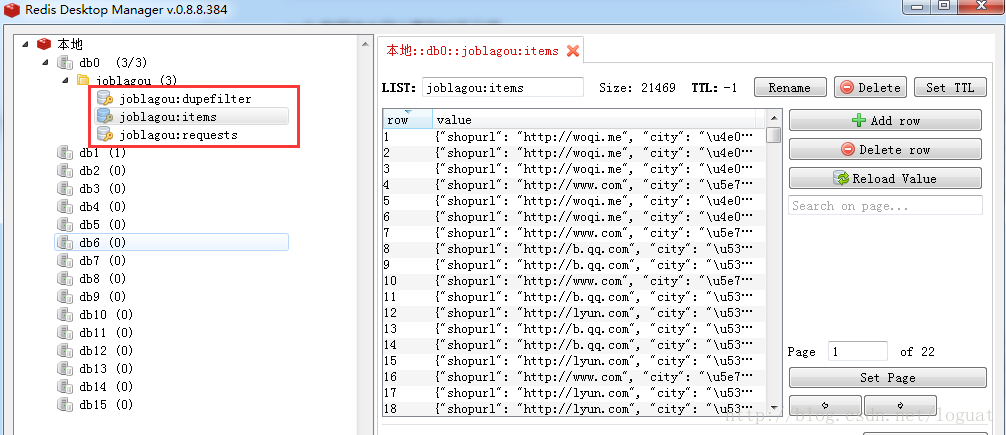Viewport: 1006px width, 435px height.
Task: Click the Redis Desktop Manager title icon
Action: [x=12, y=10]
